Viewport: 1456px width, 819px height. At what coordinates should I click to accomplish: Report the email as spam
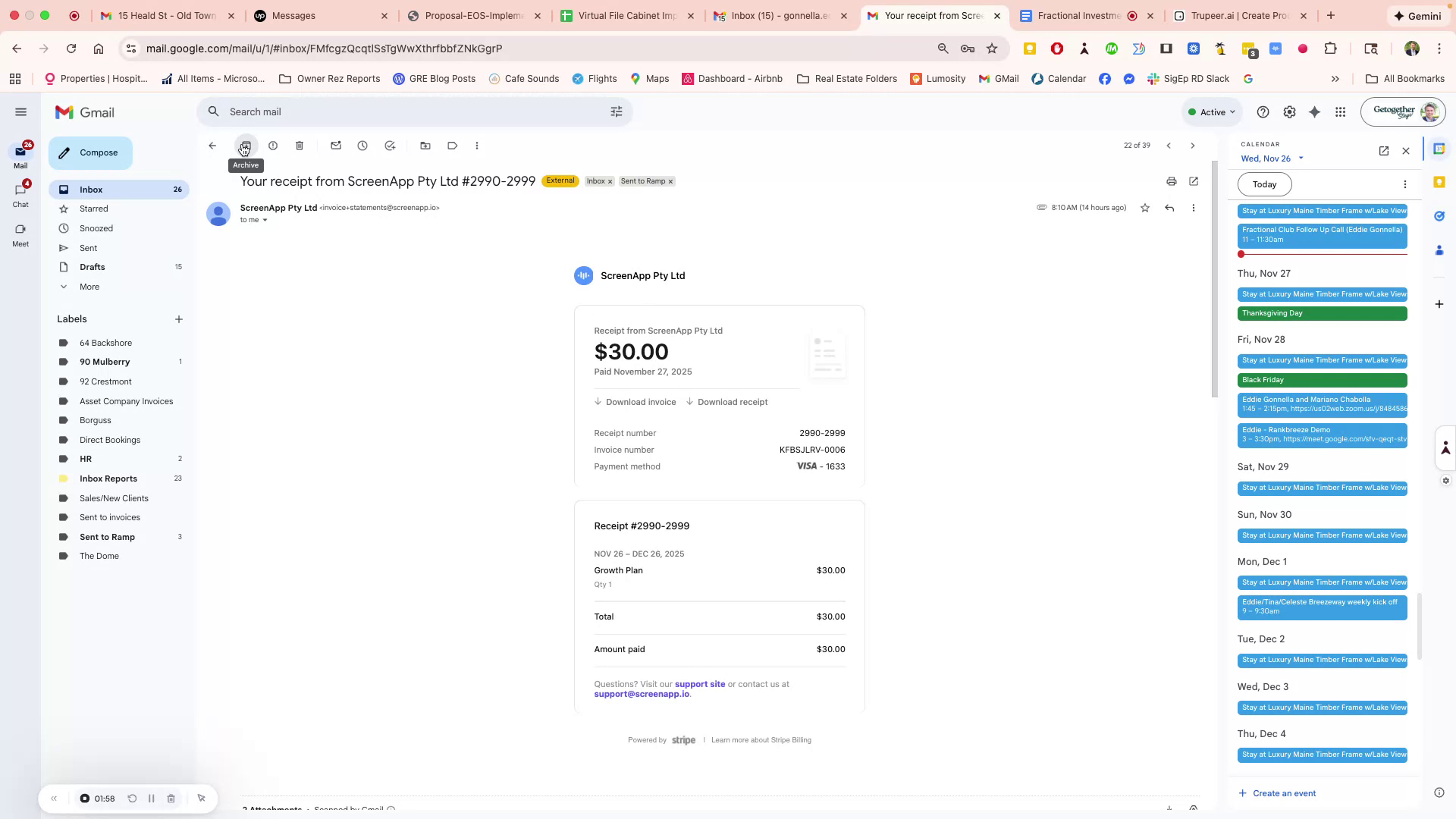[273, 146]
